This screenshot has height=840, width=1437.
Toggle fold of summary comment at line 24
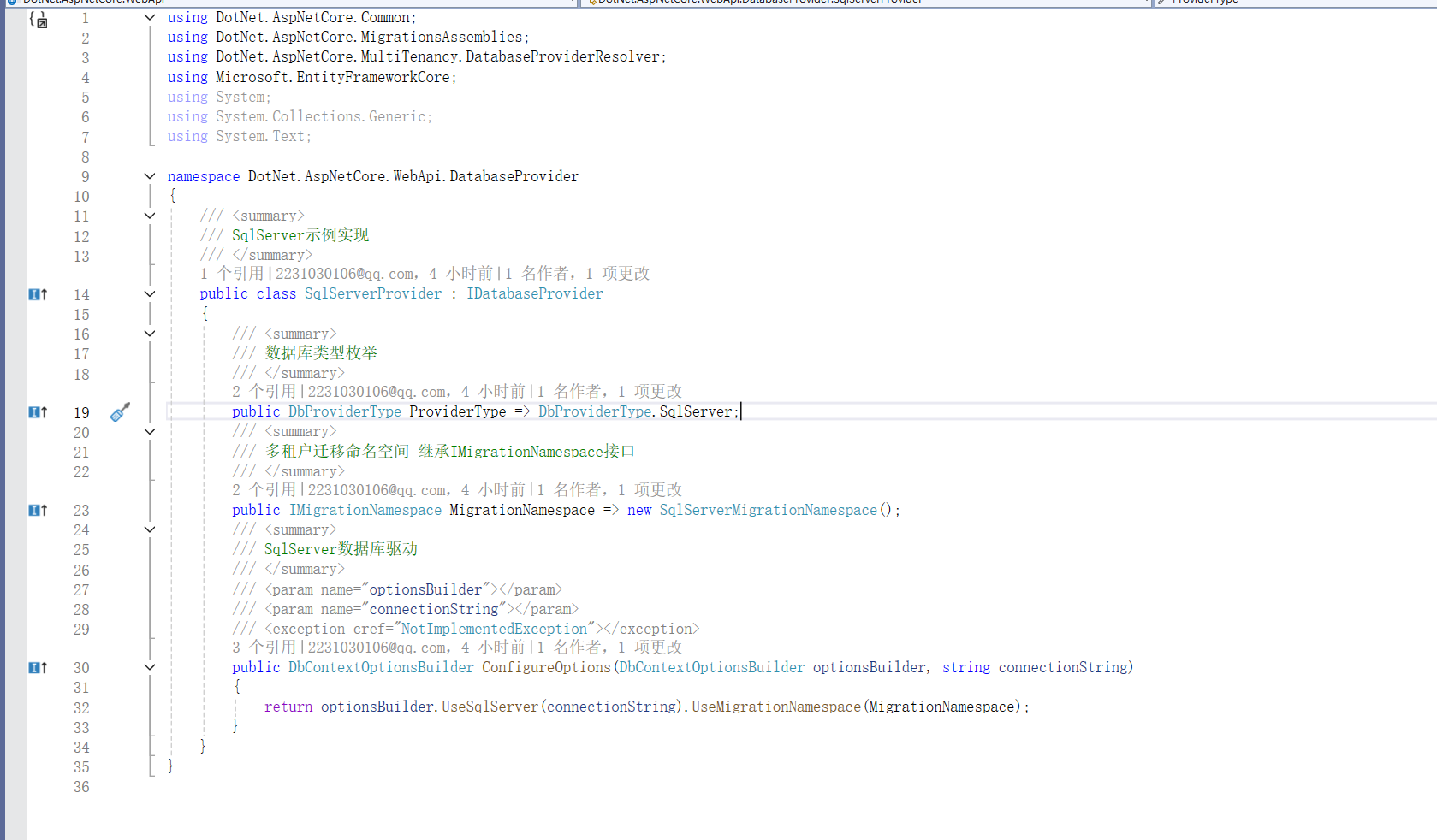[x=149, y=529]
